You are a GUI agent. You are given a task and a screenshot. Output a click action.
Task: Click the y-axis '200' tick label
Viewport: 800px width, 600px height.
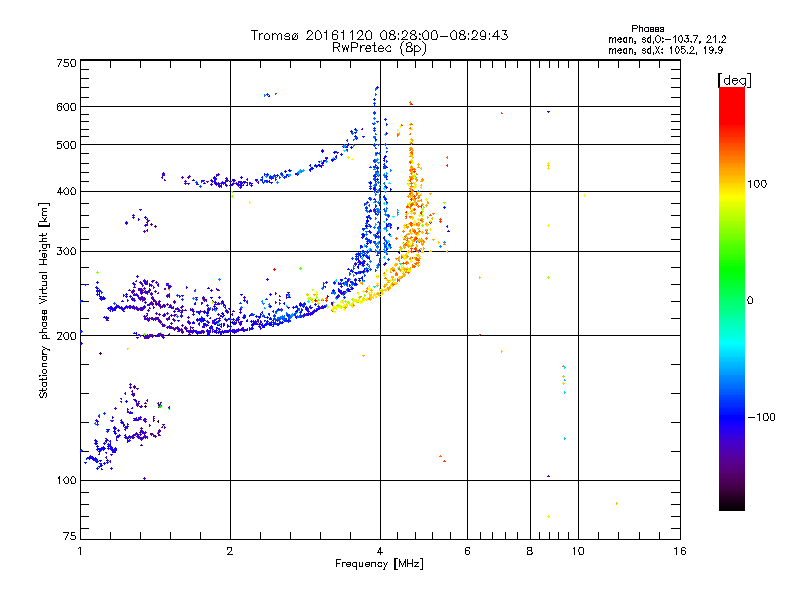tap(66, 336)
